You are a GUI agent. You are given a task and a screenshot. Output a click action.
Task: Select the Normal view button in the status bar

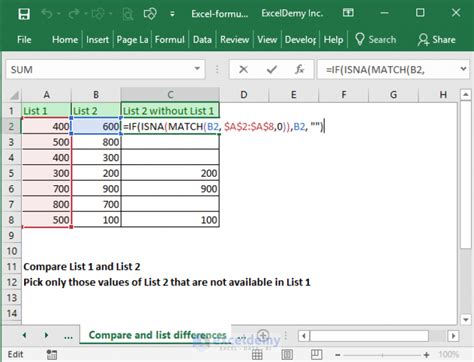point(257,355)
